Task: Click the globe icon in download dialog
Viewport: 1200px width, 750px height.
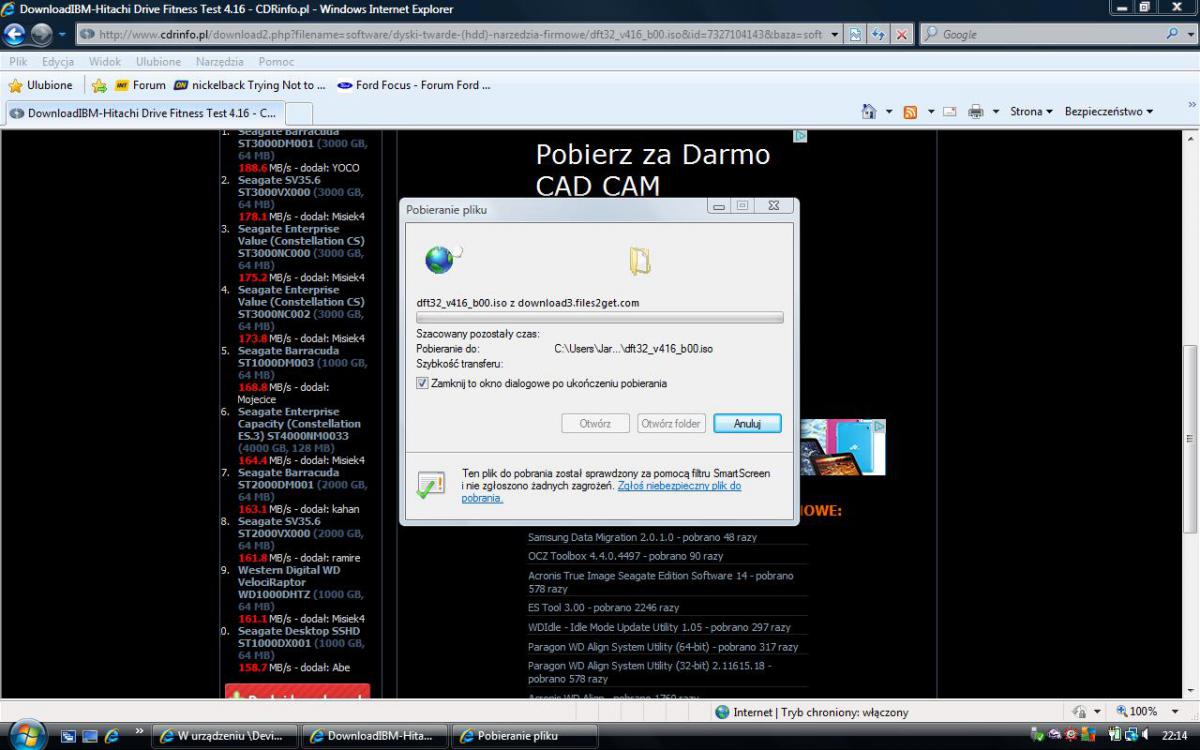Action: [441, 260]
